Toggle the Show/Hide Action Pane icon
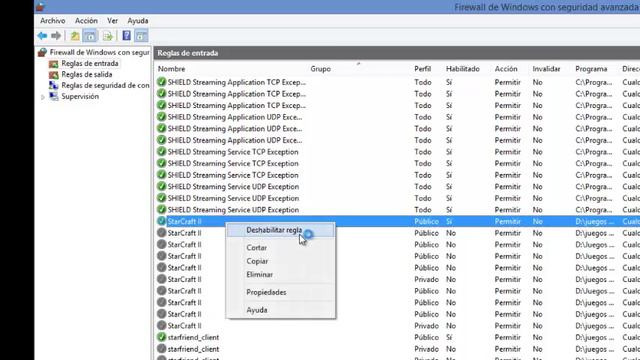This screenshot has width=640, height=360. click(141, 36)
